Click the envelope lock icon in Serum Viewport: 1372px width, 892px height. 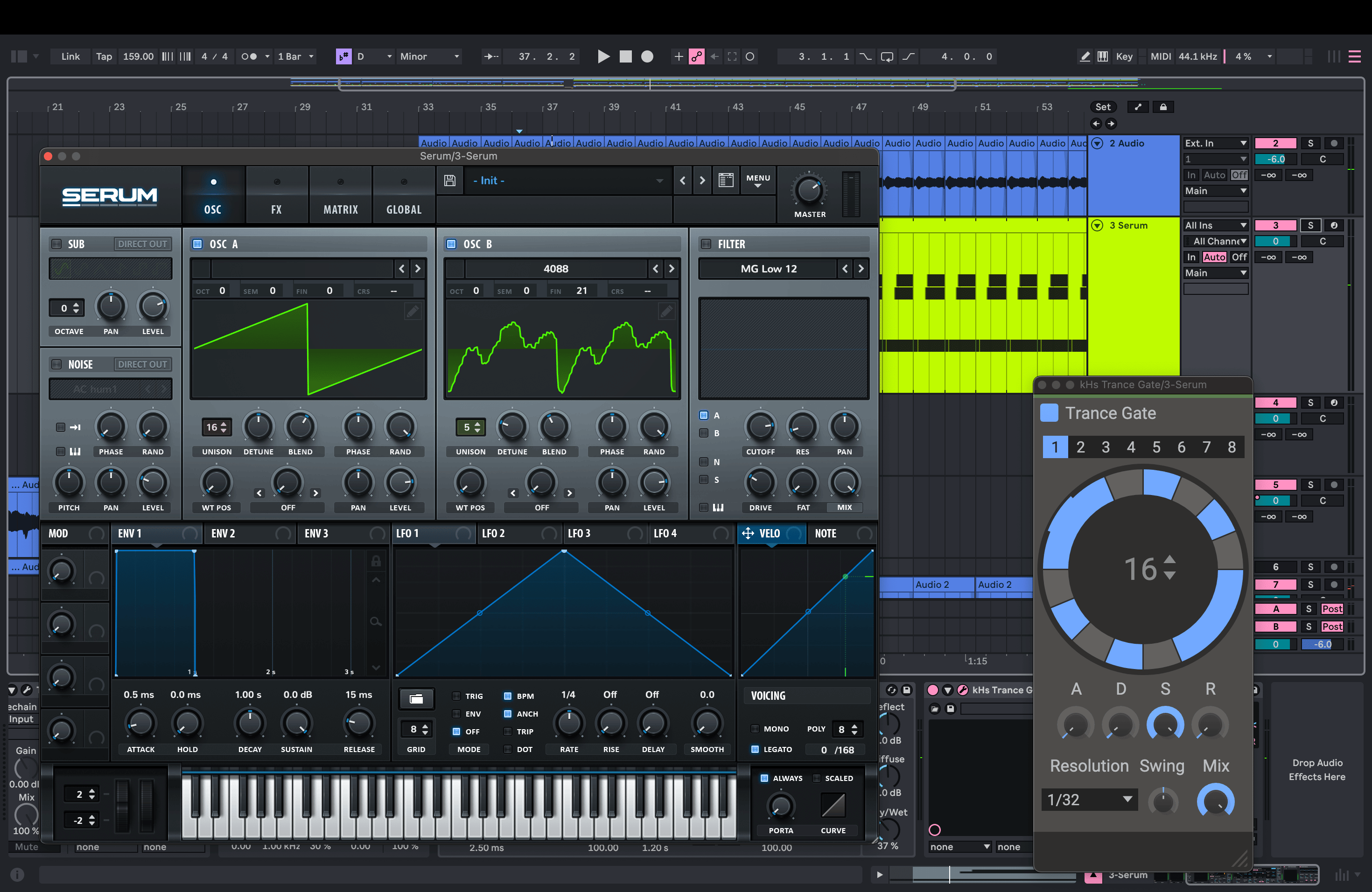376,561
